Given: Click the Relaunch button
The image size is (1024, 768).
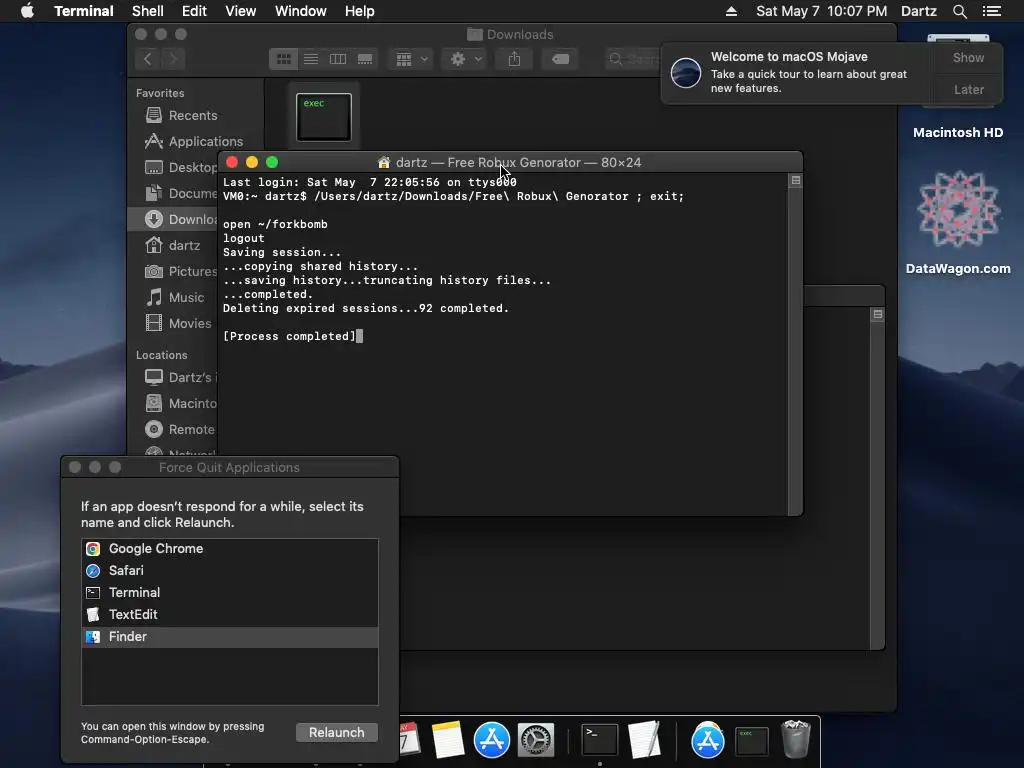Looking at the screenshot, I should point(336,733).
